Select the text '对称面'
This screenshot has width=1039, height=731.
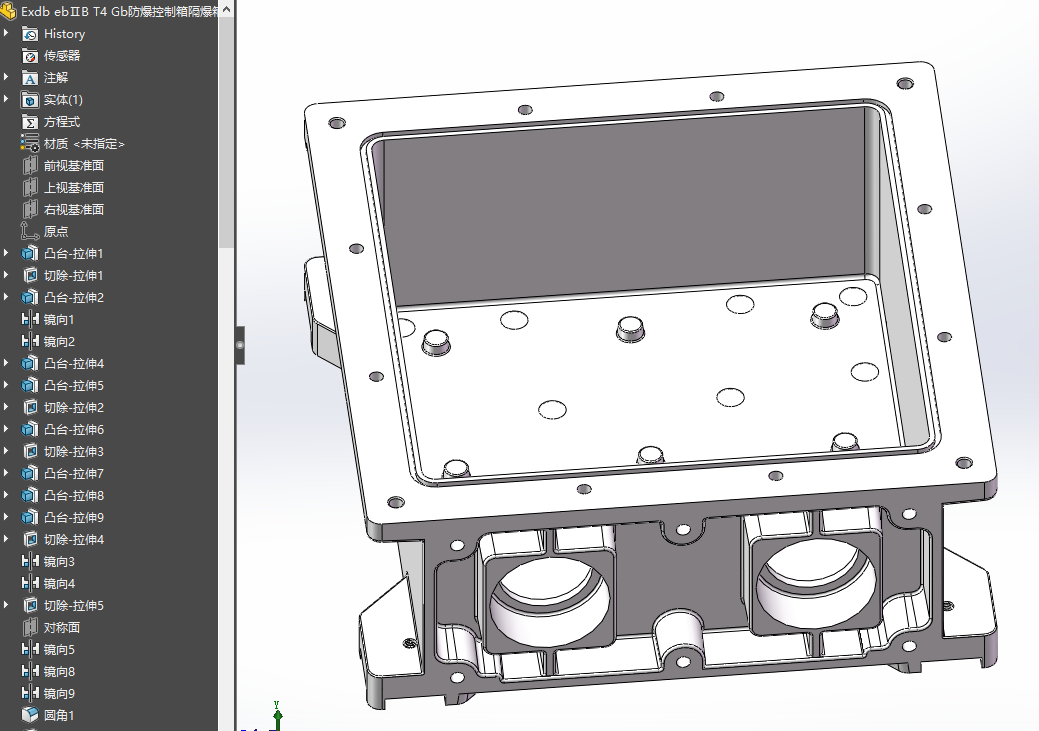coord(62,627)
